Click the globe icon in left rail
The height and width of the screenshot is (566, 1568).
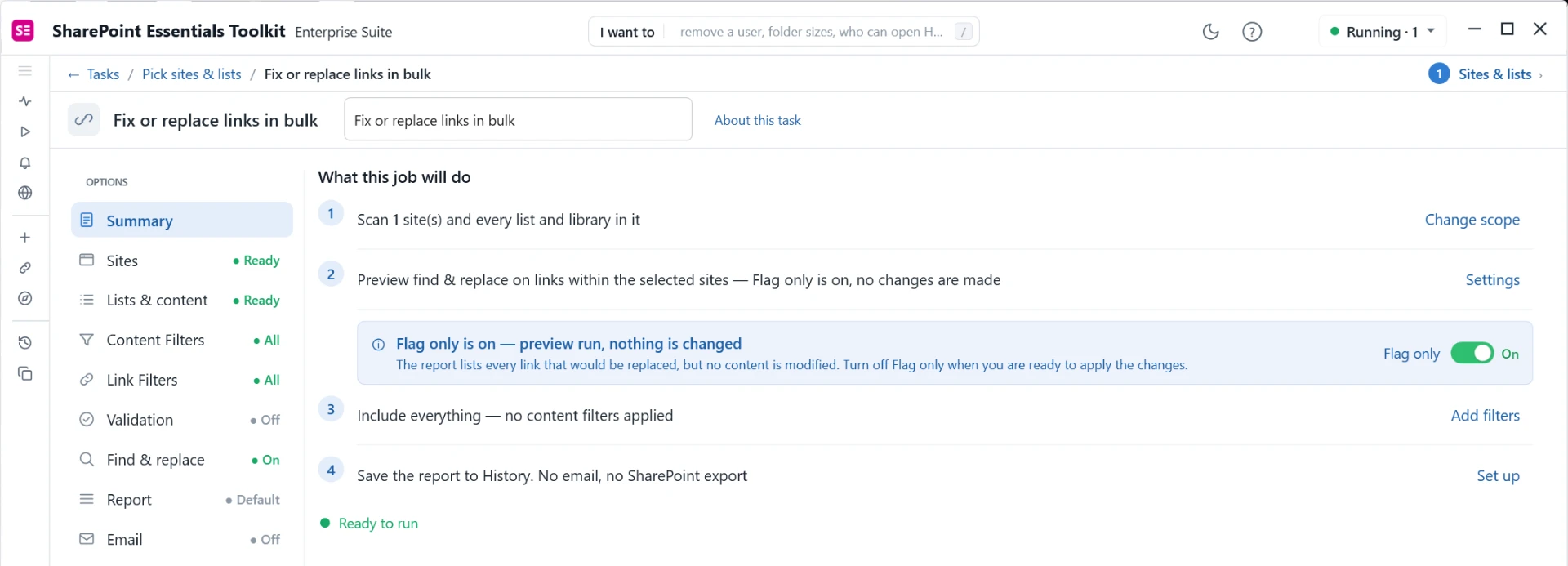[x=25, y=193]
